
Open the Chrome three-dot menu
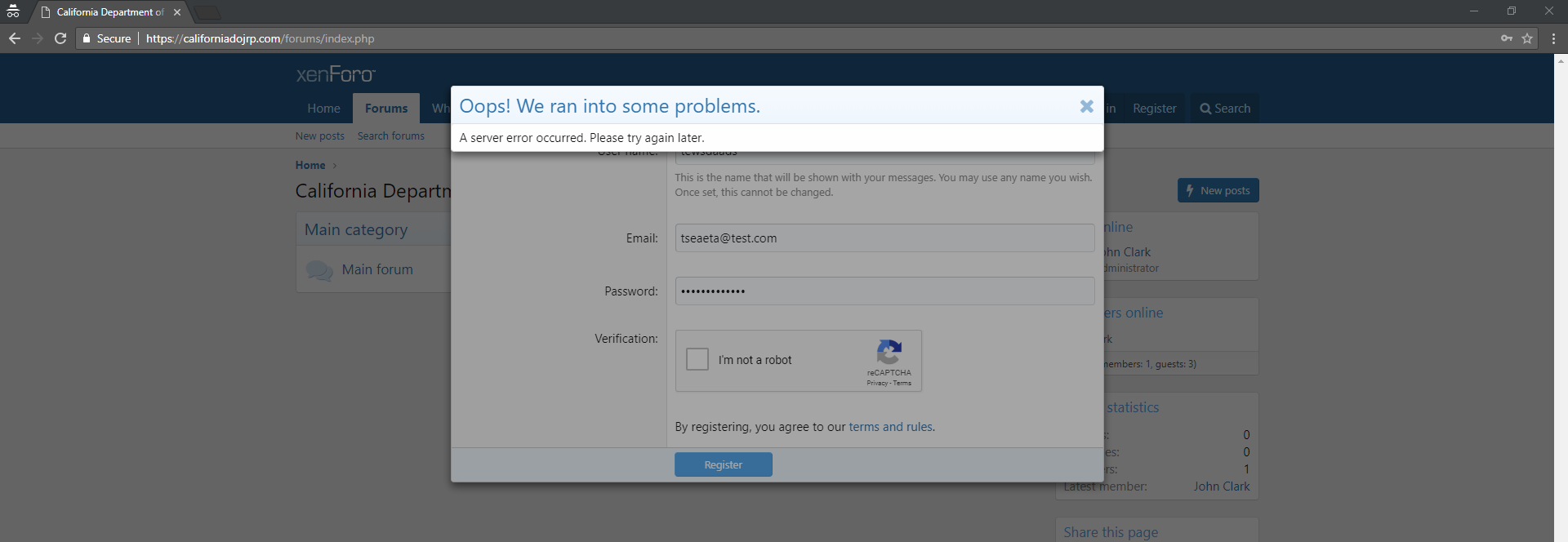click(x=1552, y=38)
